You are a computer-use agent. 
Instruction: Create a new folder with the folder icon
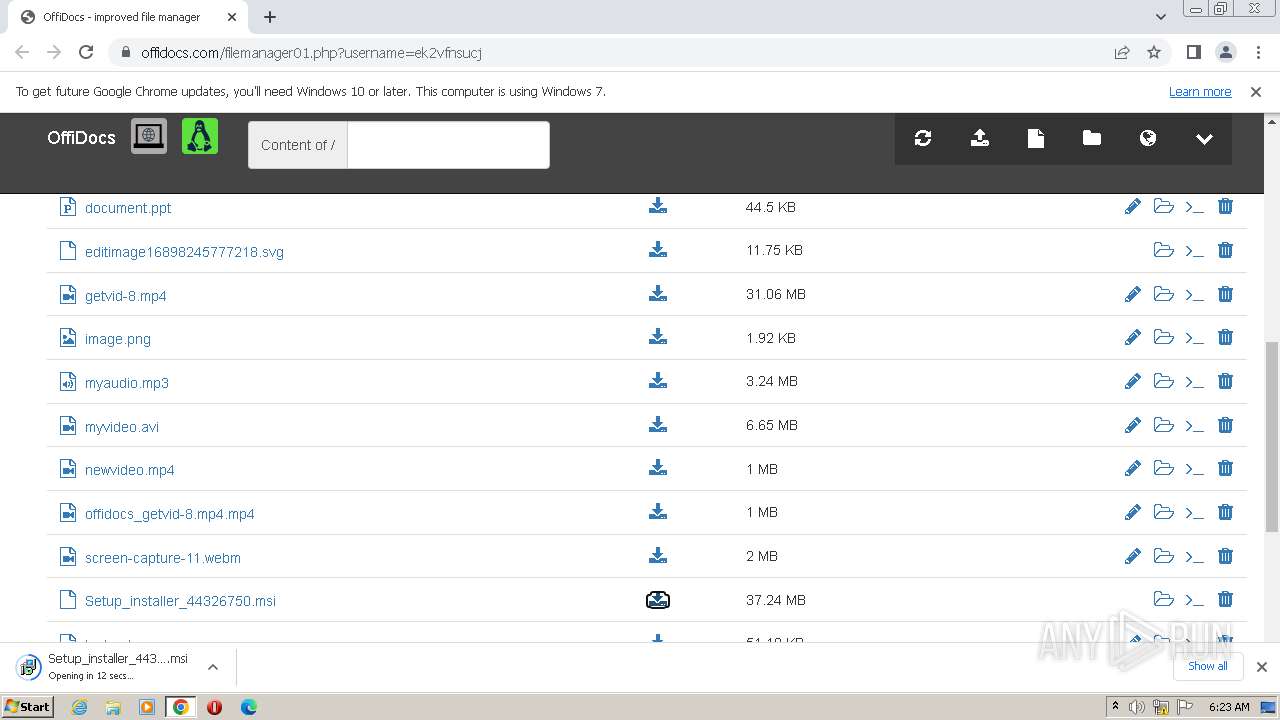1092,138
